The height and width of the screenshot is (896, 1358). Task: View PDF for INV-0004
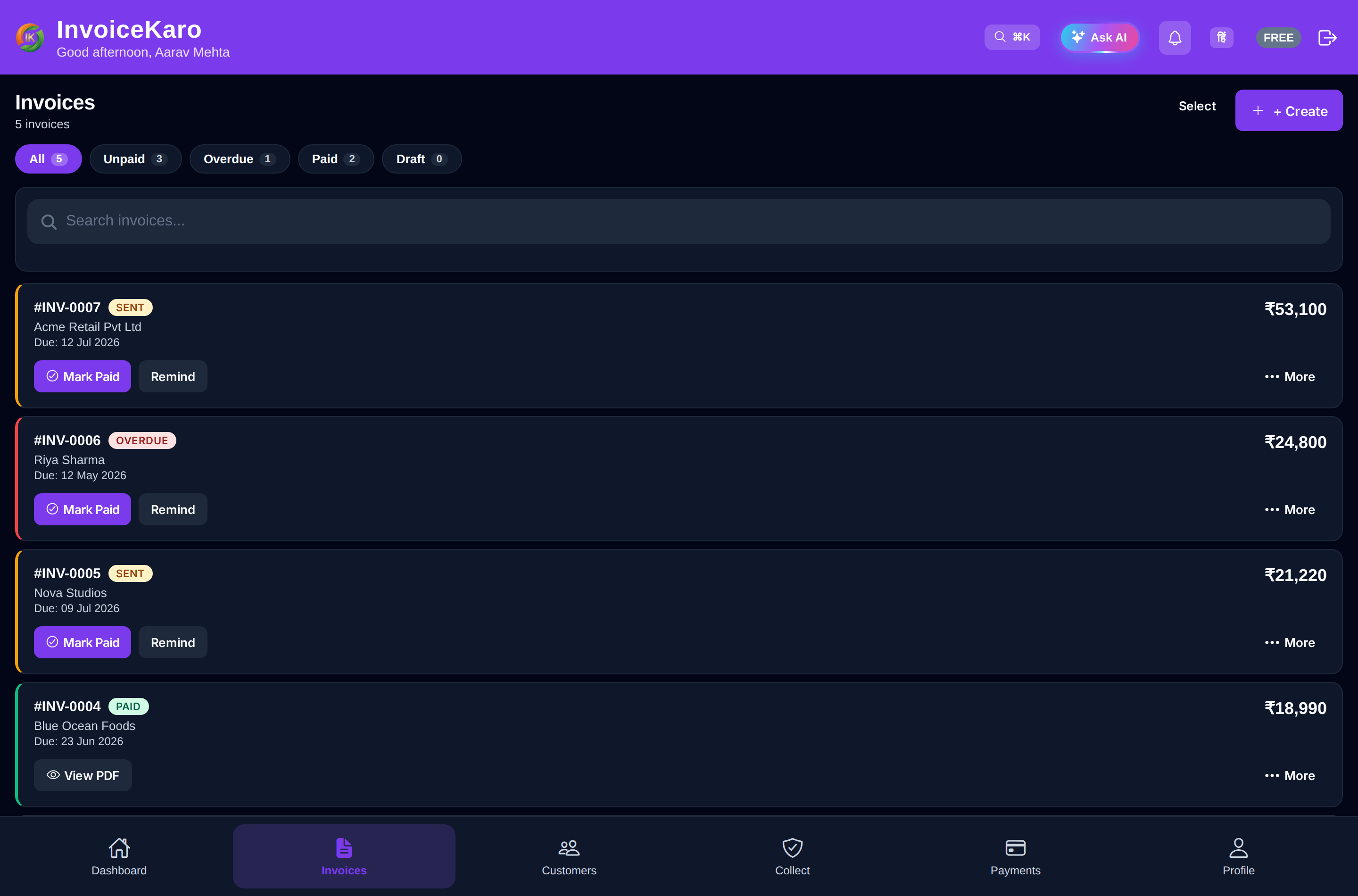coord(83,775)
